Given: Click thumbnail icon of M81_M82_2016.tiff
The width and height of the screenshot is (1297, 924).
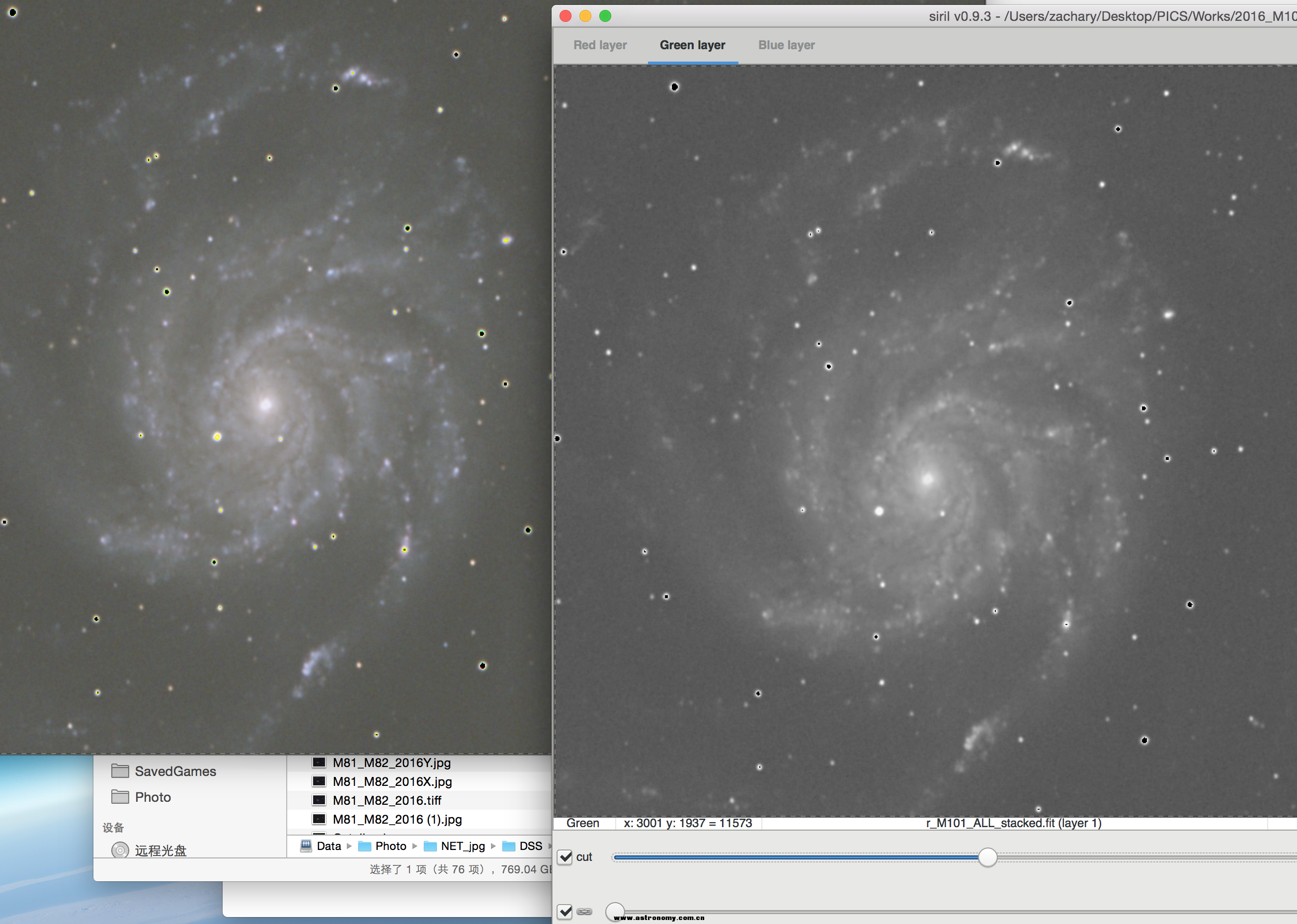Looking at the screenshot, I should click(319, 800).
